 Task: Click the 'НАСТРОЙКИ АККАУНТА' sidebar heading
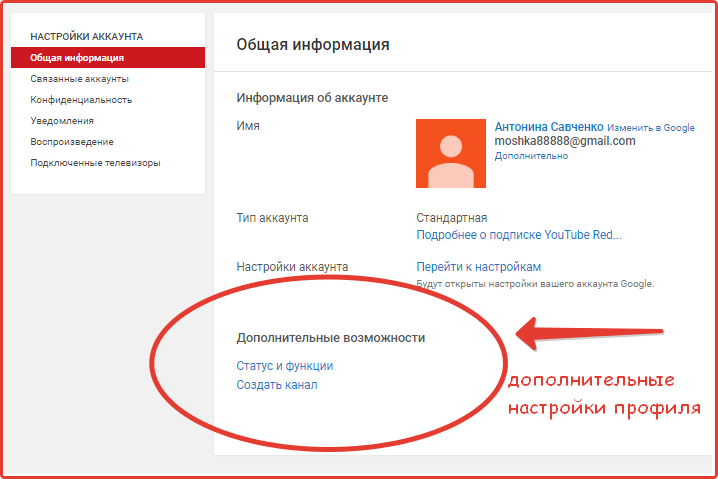pyautogui.click(x=87, y=37)
